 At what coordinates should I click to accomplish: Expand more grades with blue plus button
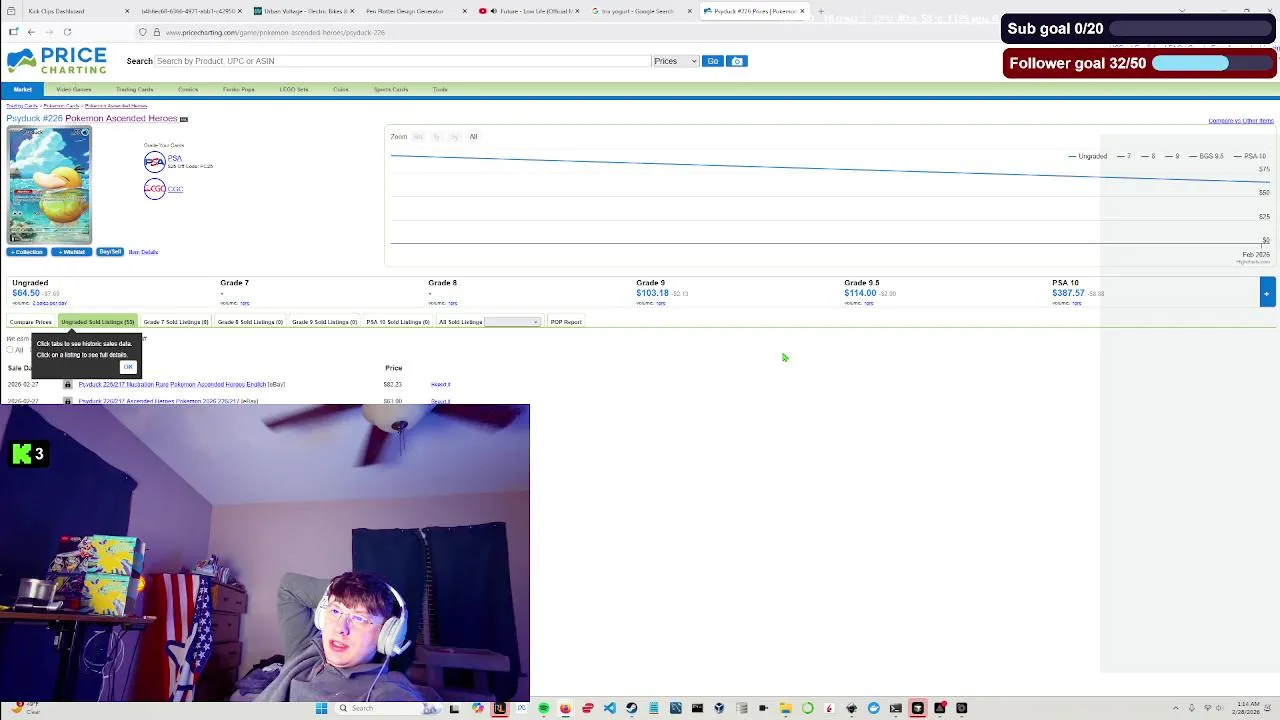(1267, 293)
